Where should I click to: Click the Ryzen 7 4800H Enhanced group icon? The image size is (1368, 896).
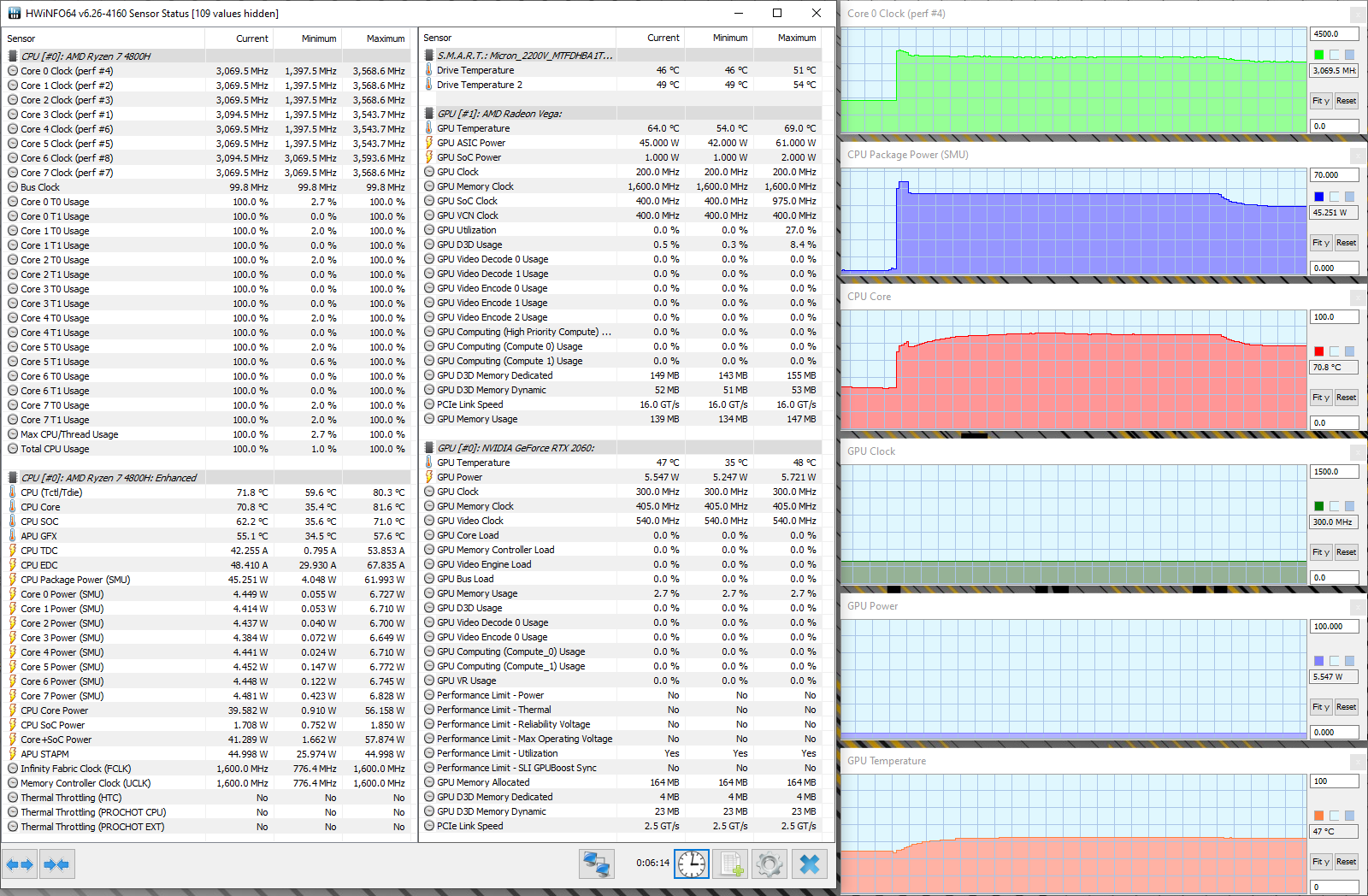[x=13, y=478]
